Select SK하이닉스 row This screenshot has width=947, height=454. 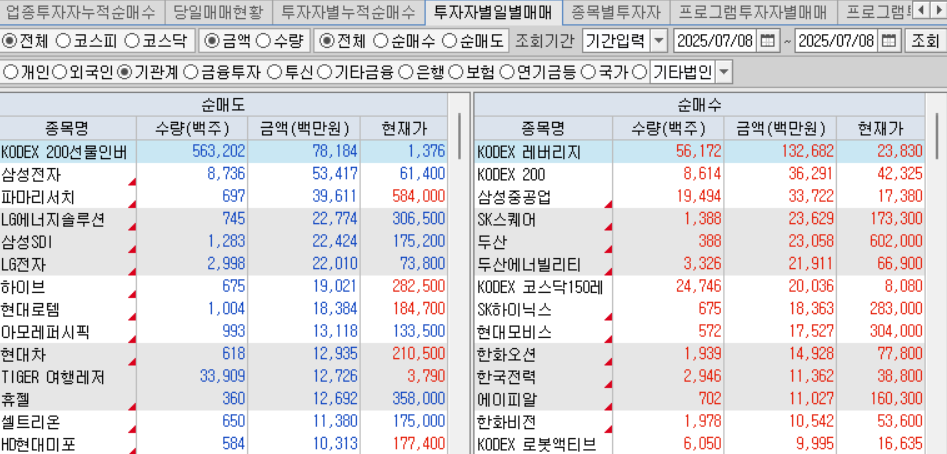coord(700,310)
